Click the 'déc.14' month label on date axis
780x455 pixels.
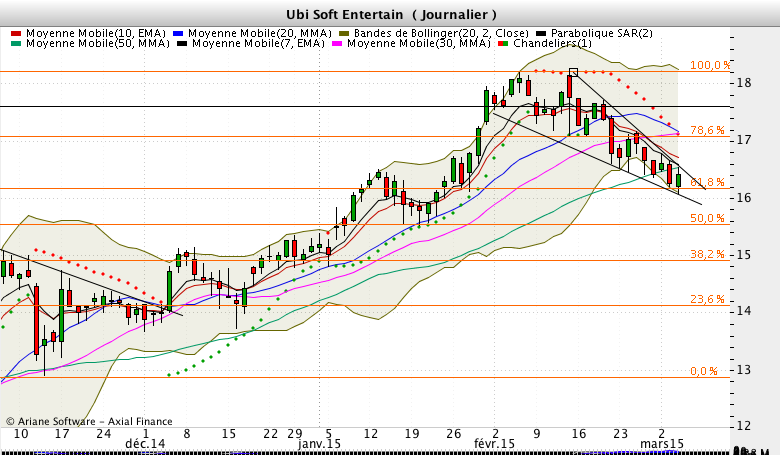145,444
